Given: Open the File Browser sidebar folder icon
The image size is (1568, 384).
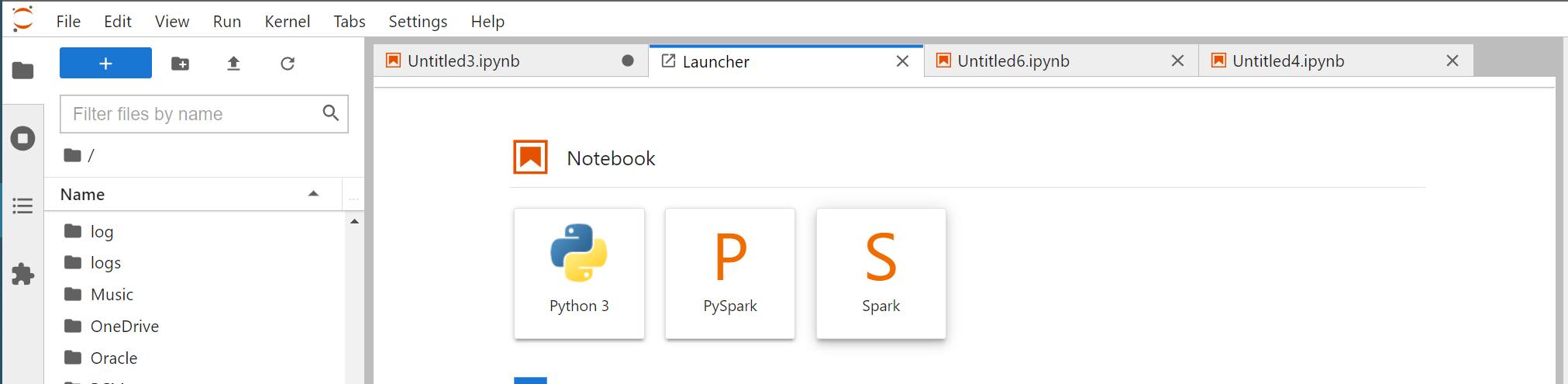Looking at the screenshot, I should tap(23, 71).
